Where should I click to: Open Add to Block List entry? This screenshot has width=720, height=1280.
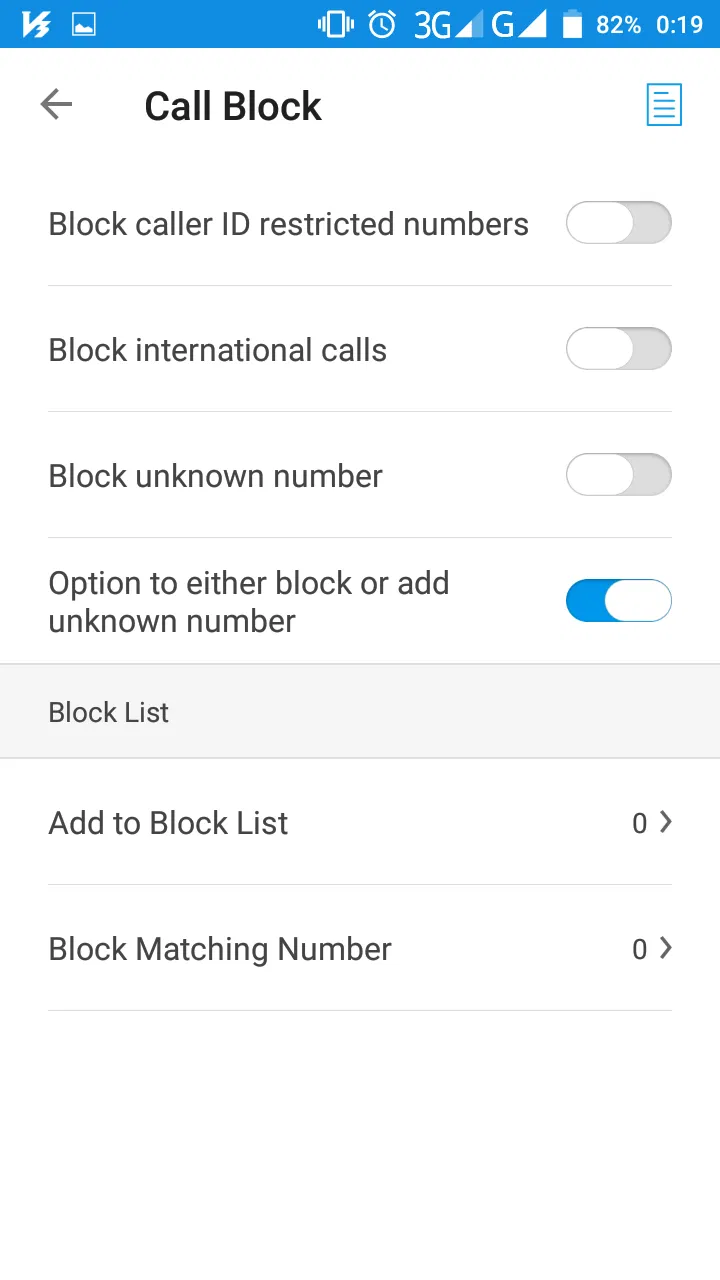point(168,823)
